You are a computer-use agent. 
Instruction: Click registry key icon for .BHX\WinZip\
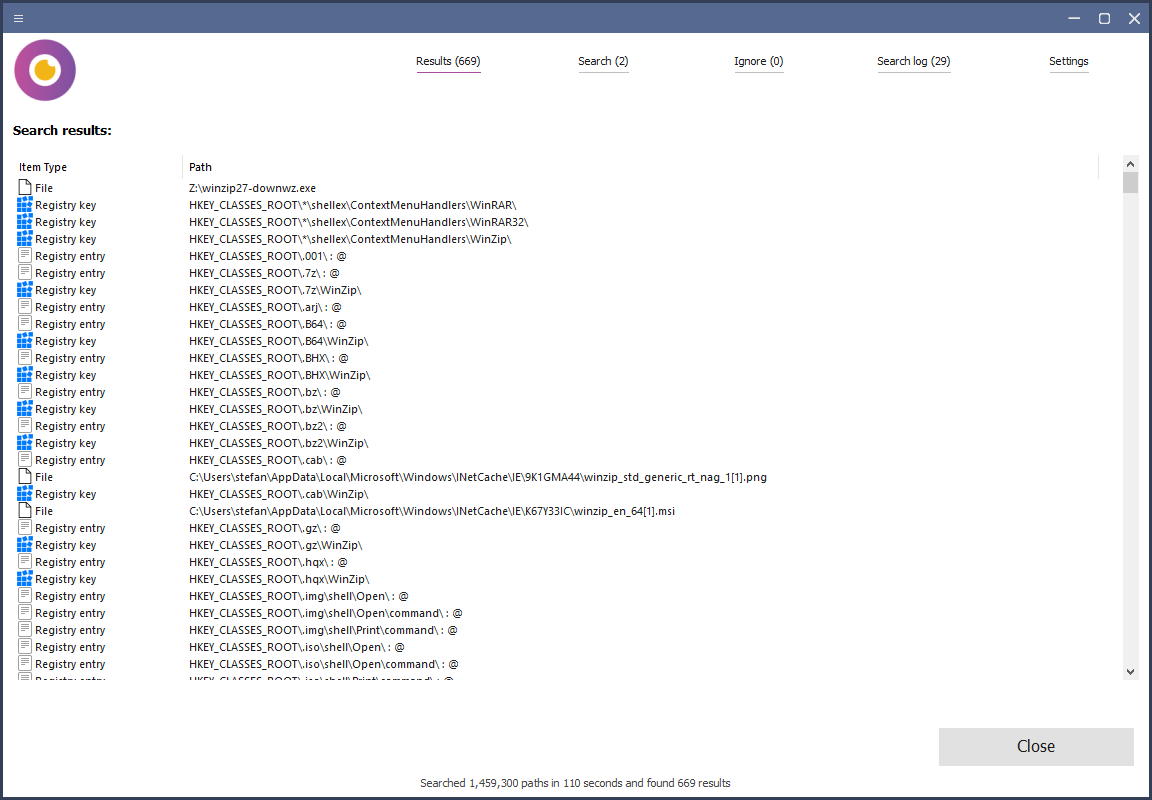coord(25,375)
